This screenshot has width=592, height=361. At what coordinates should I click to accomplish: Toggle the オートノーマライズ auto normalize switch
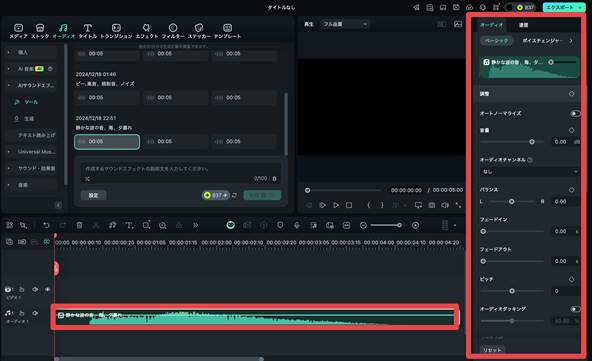click(575, 114)
